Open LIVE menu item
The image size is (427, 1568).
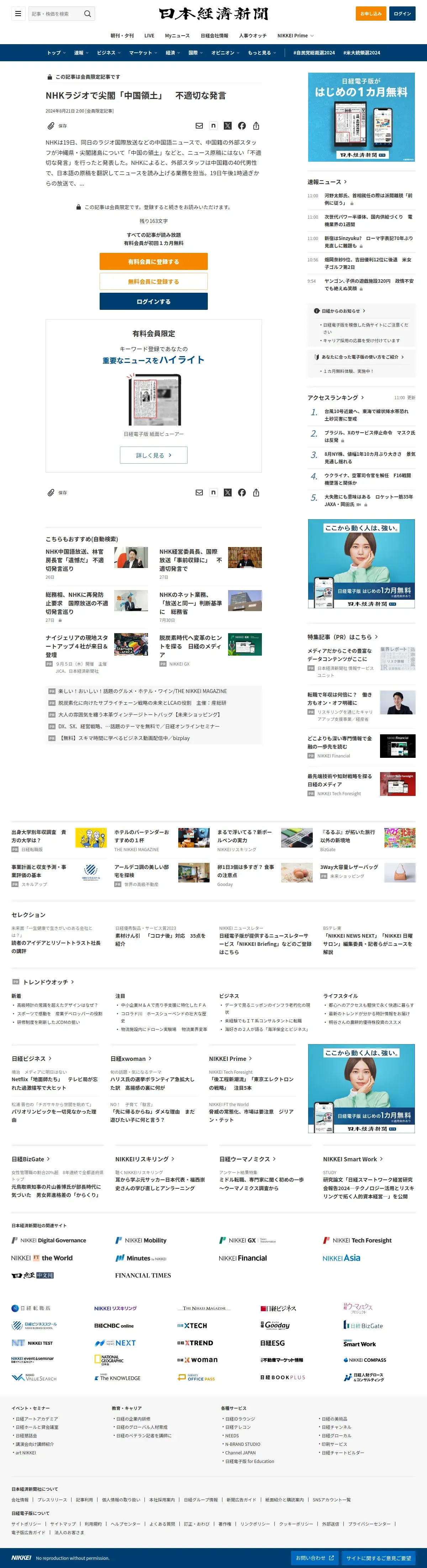[149, 35]
